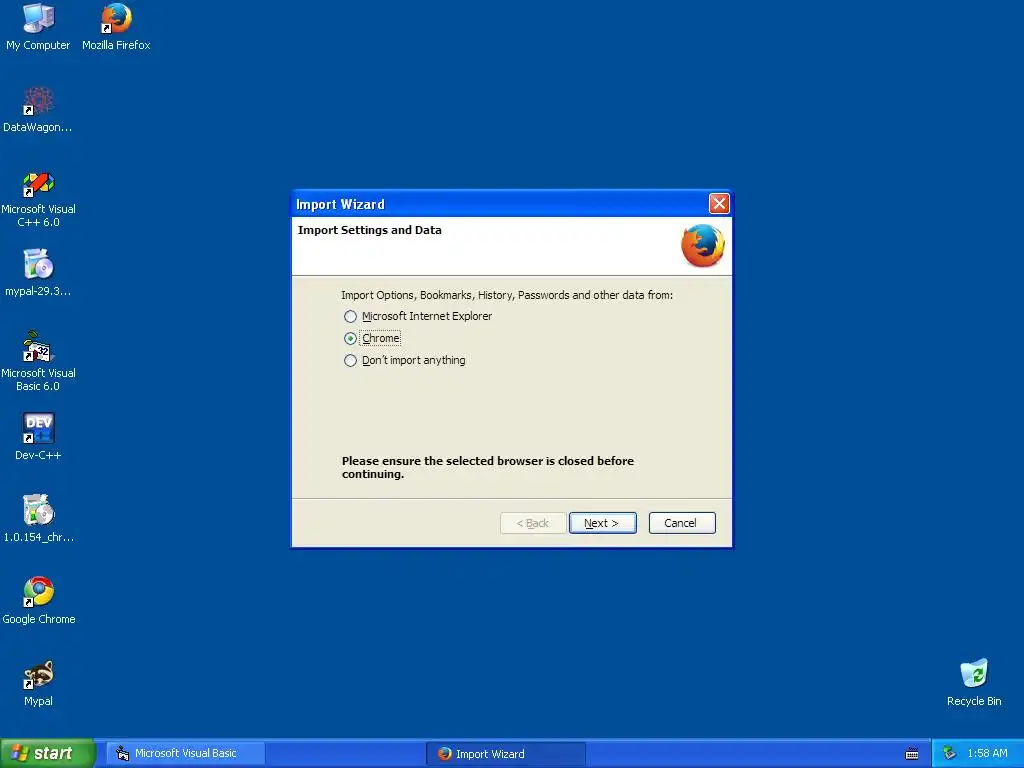Click the Next > button
Viewport: 1024px width, 768px height.
pyautogui.click(x=602, y=523)
